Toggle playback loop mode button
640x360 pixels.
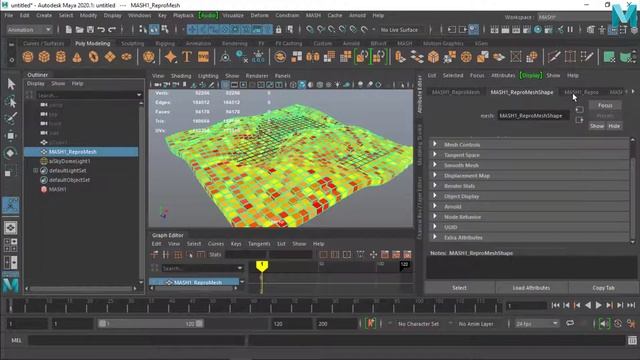(570, 324)
